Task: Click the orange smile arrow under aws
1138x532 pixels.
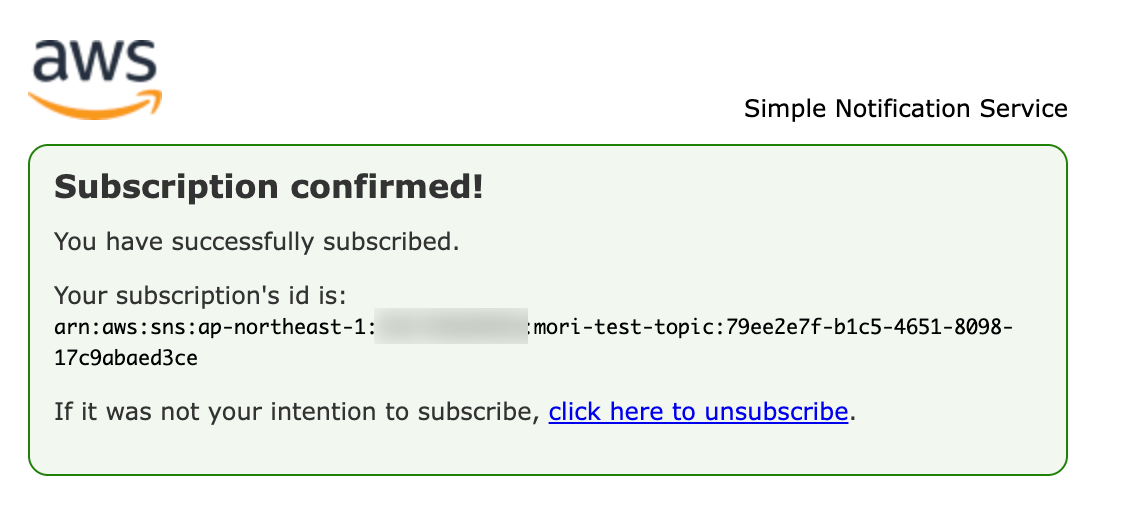Action: point(94,107)
